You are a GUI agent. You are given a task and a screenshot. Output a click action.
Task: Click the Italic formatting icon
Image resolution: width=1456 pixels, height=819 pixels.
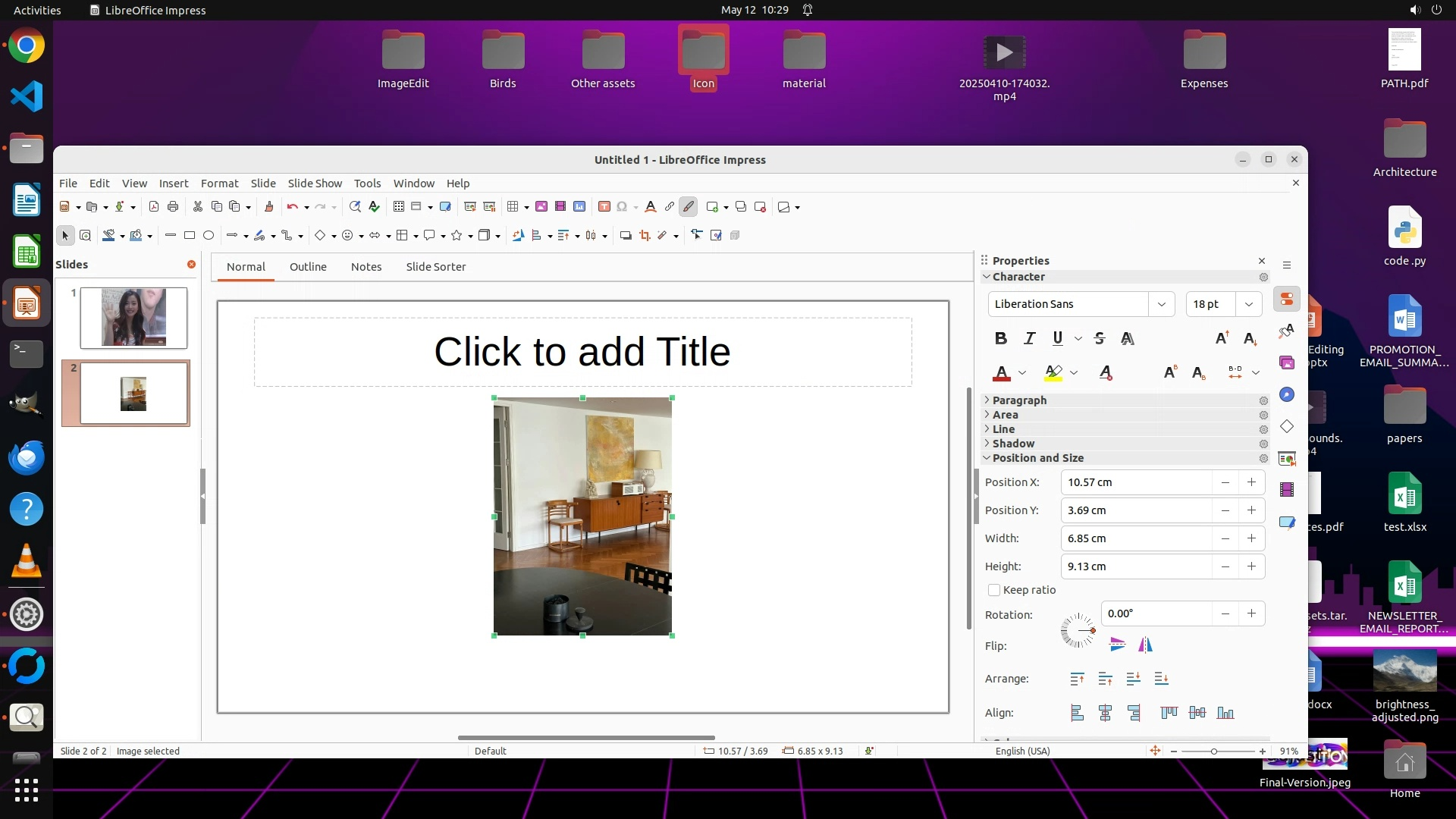(x=1029, y=339)
